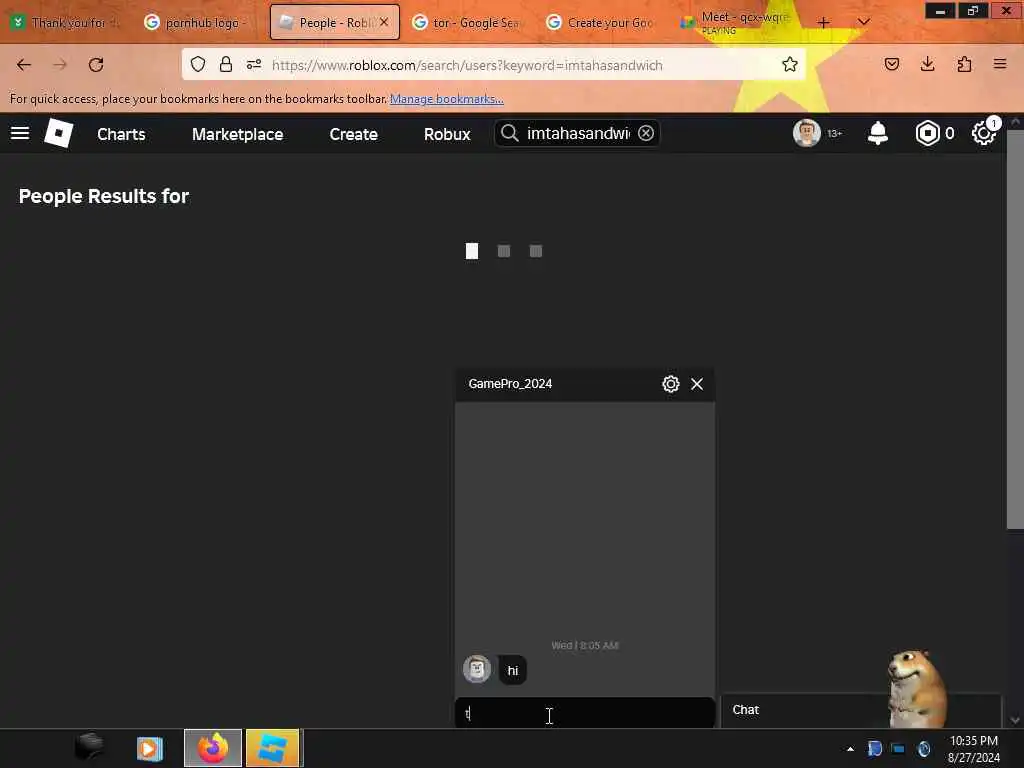1024x768 pixels.
Task: Clear the Roblox search field
Action: (646, 133)
